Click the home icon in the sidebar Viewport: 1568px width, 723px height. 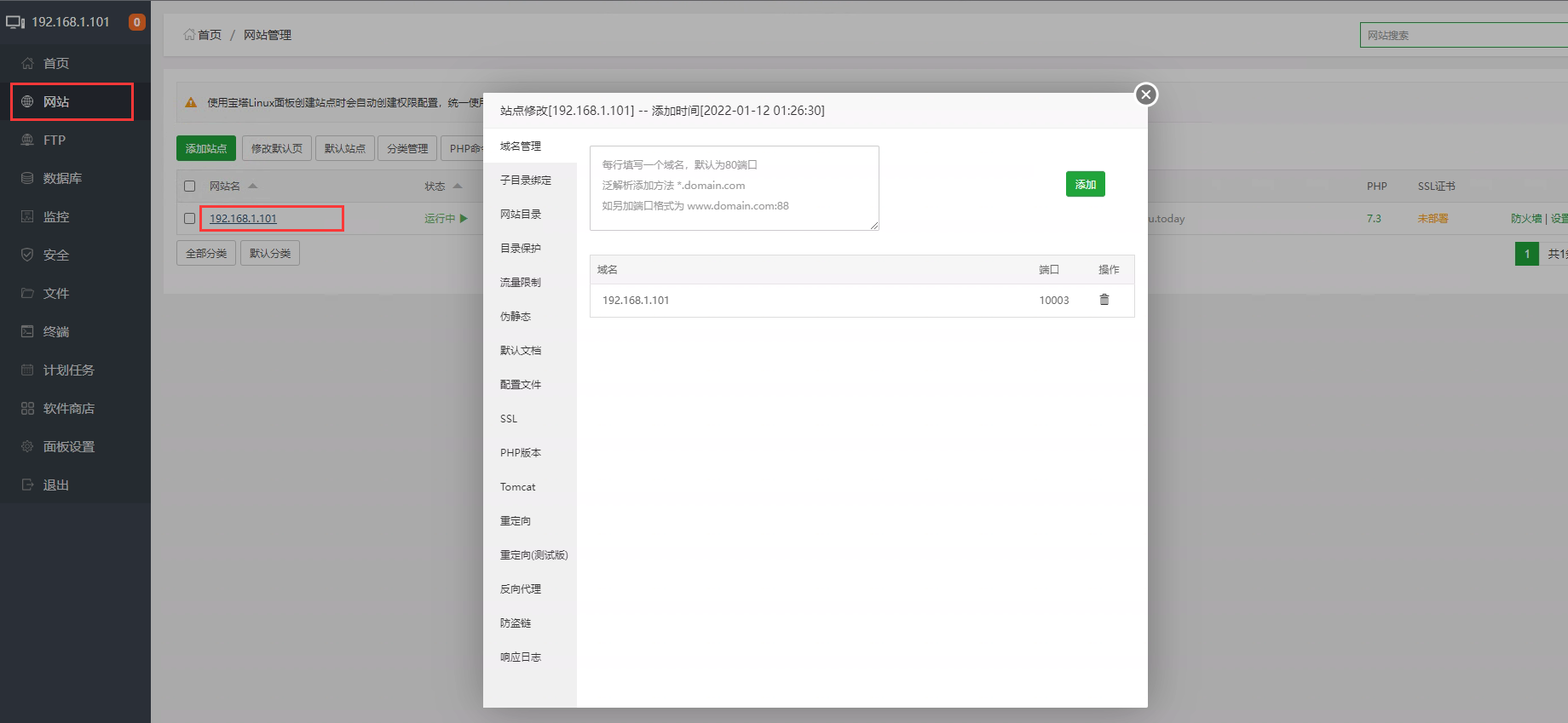tap(27, 63)
